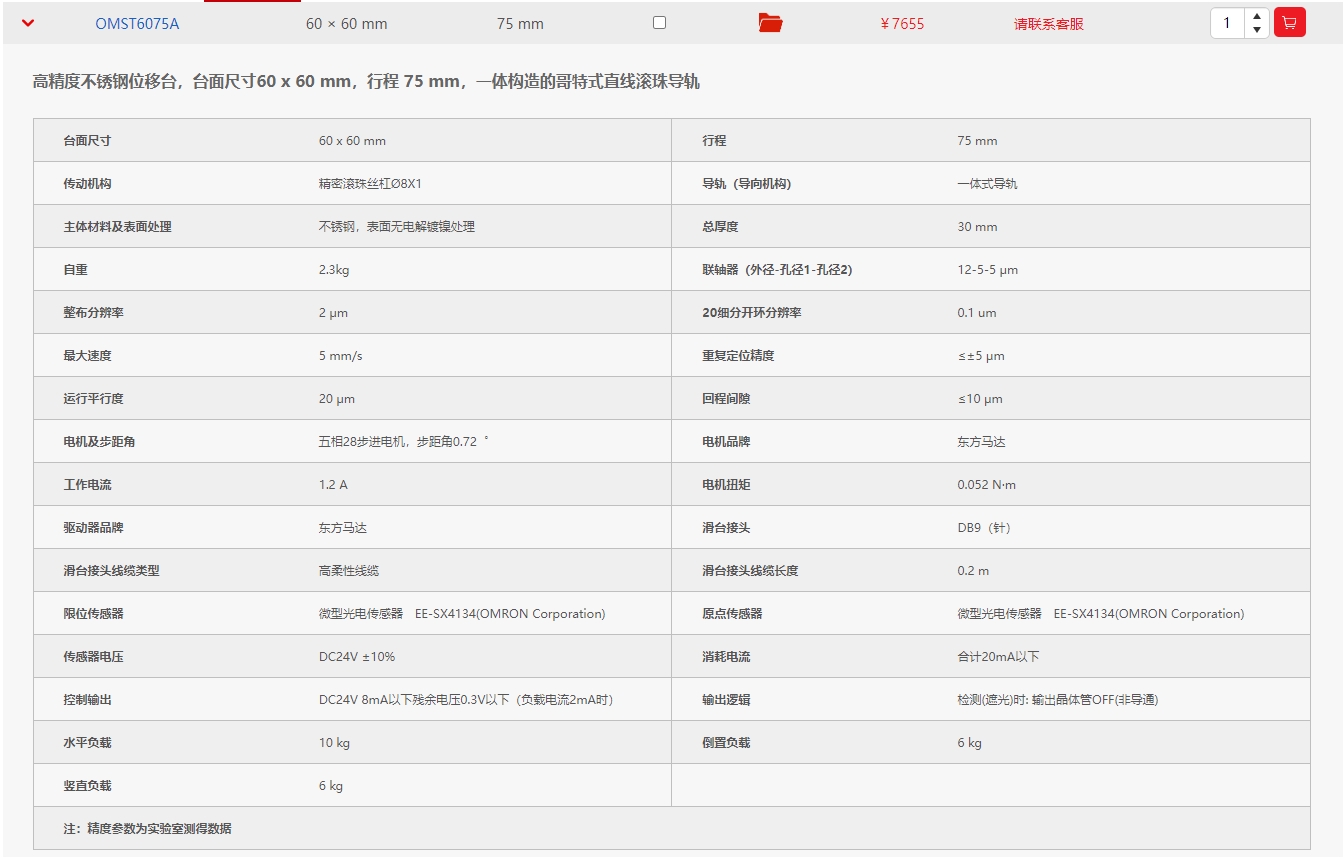Click the 75 mm travel value in product row
Image resolution: width=1344 pixels, height=858 pixels.
tap(520, 23)
